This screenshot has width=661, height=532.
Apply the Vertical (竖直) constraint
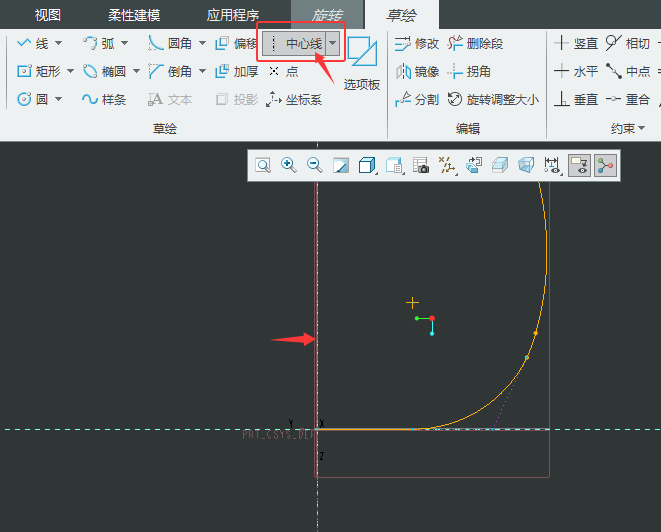[576, 43]
